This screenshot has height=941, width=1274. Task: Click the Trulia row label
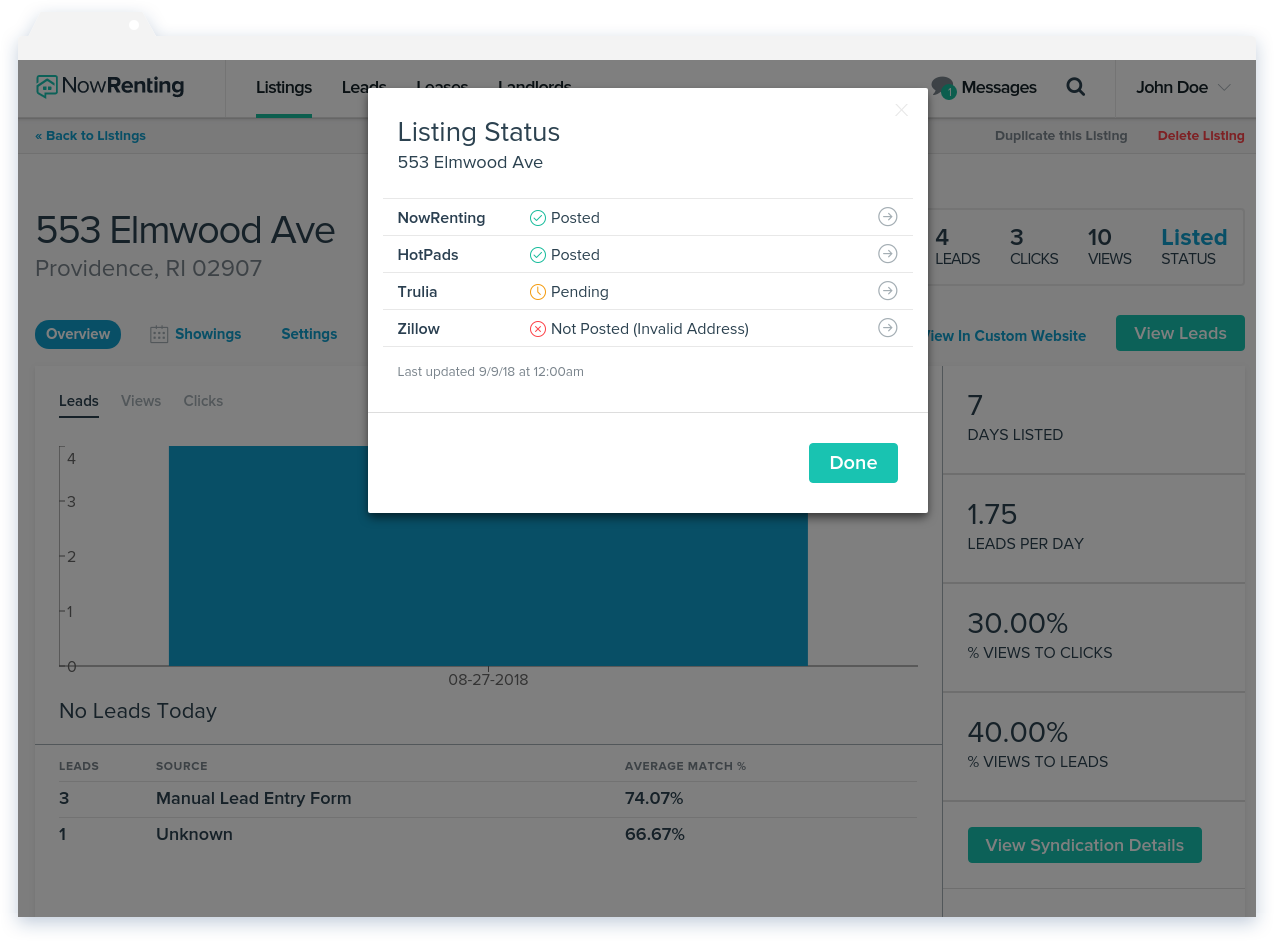point(418,292)
